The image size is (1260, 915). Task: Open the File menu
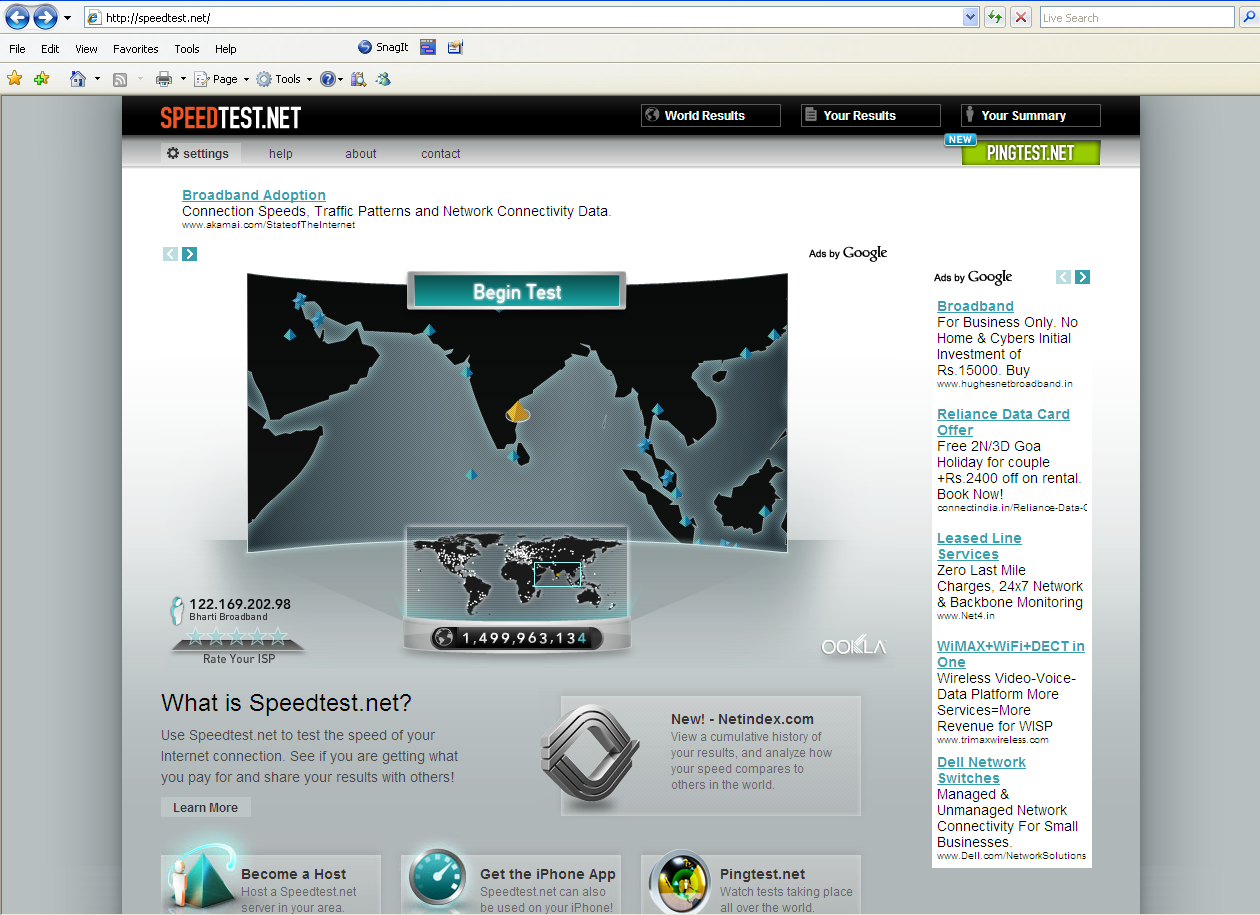17,49
